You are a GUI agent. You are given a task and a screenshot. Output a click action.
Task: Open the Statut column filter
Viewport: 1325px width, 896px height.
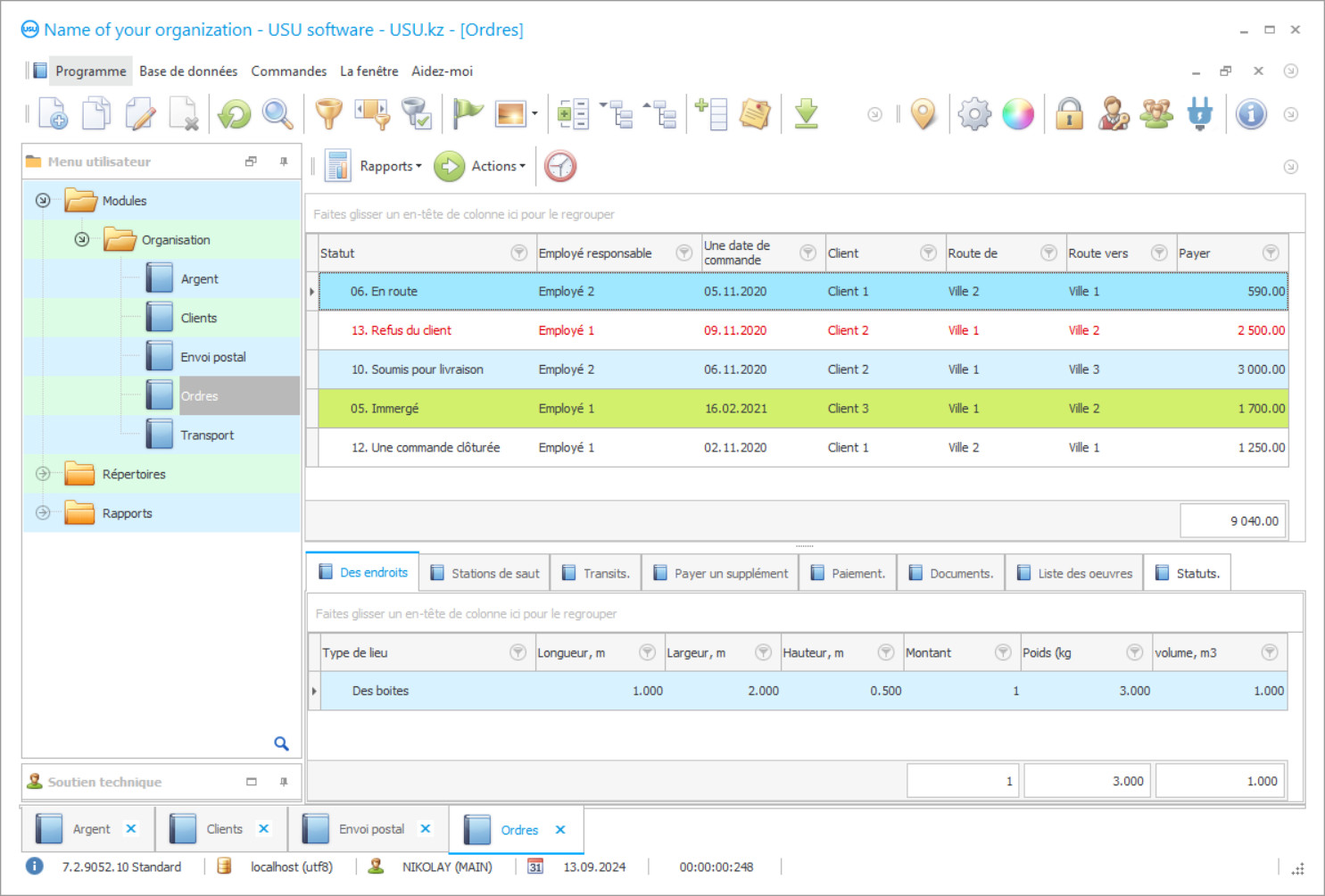[x=518, y=253]
